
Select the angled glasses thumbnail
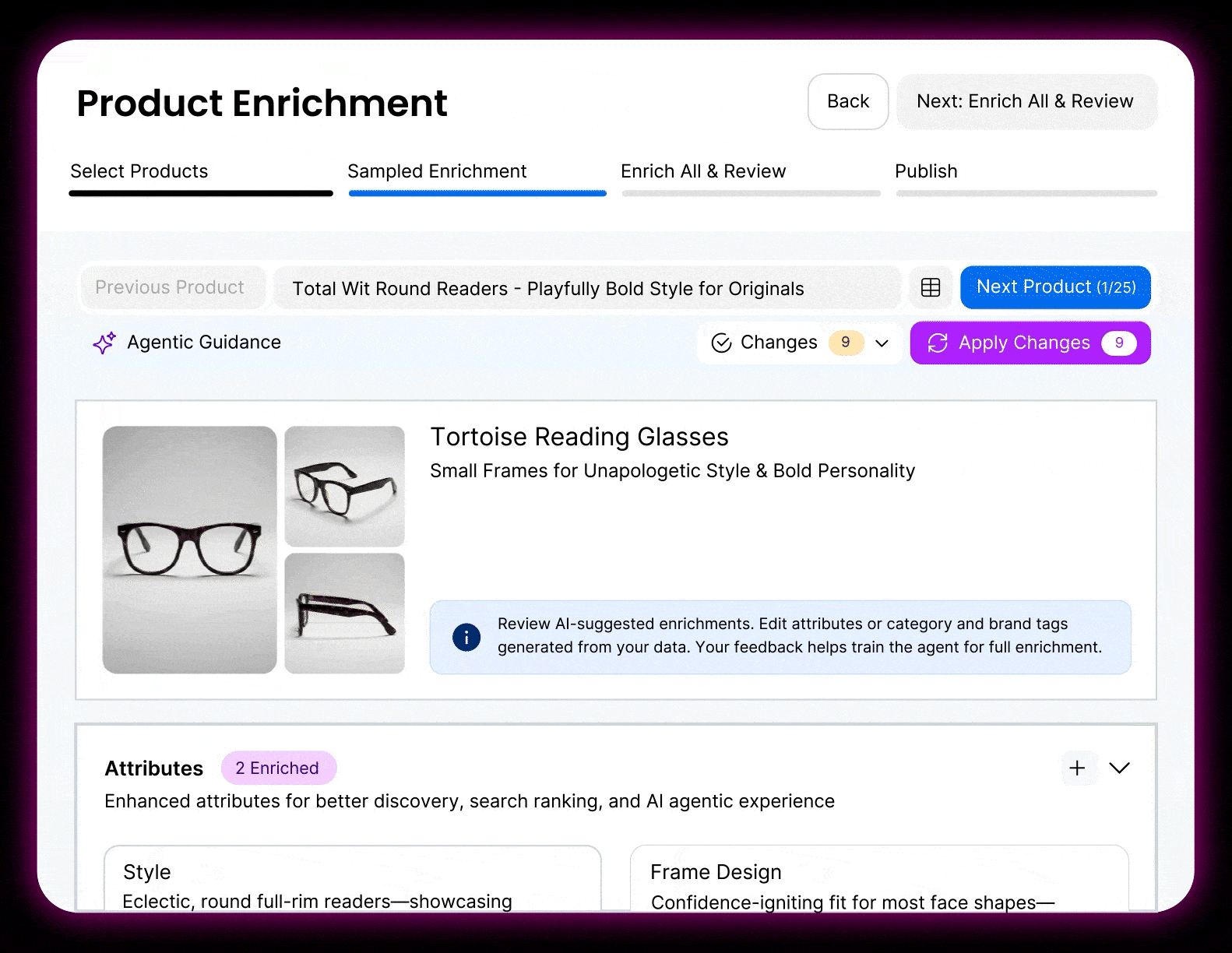point(345,487)
